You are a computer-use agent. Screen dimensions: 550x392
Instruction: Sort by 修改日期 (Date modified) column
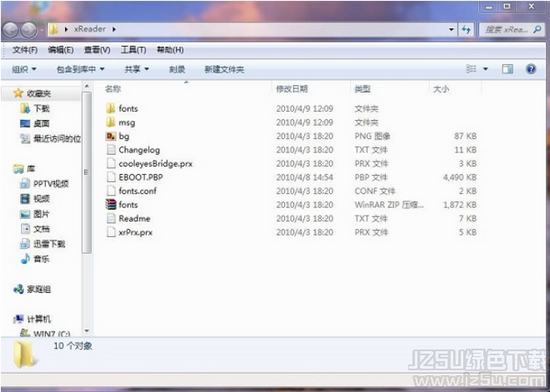point(292,89)
